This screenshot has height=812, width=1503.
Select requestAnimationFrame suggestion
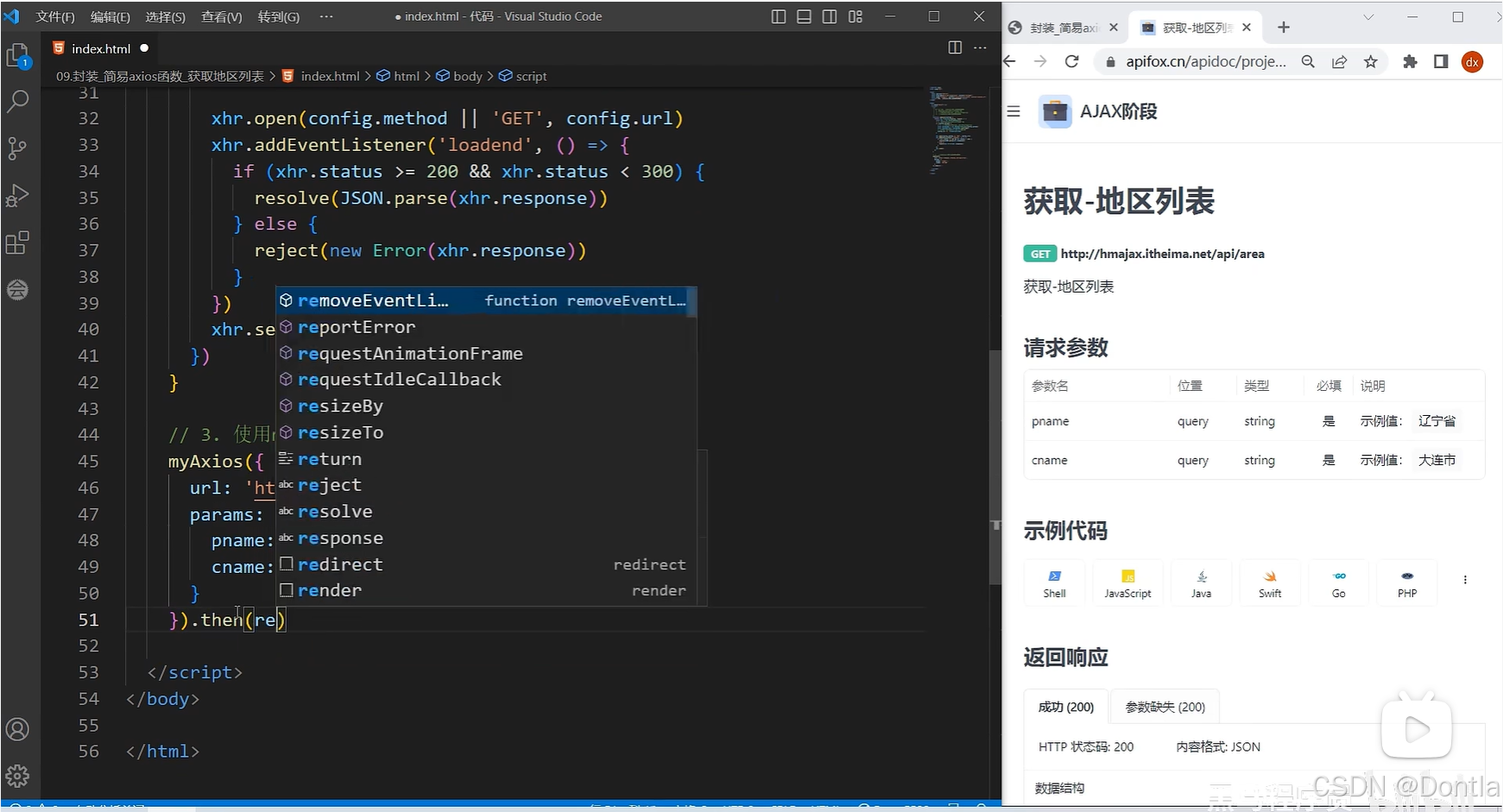click(x=486, y=354)
